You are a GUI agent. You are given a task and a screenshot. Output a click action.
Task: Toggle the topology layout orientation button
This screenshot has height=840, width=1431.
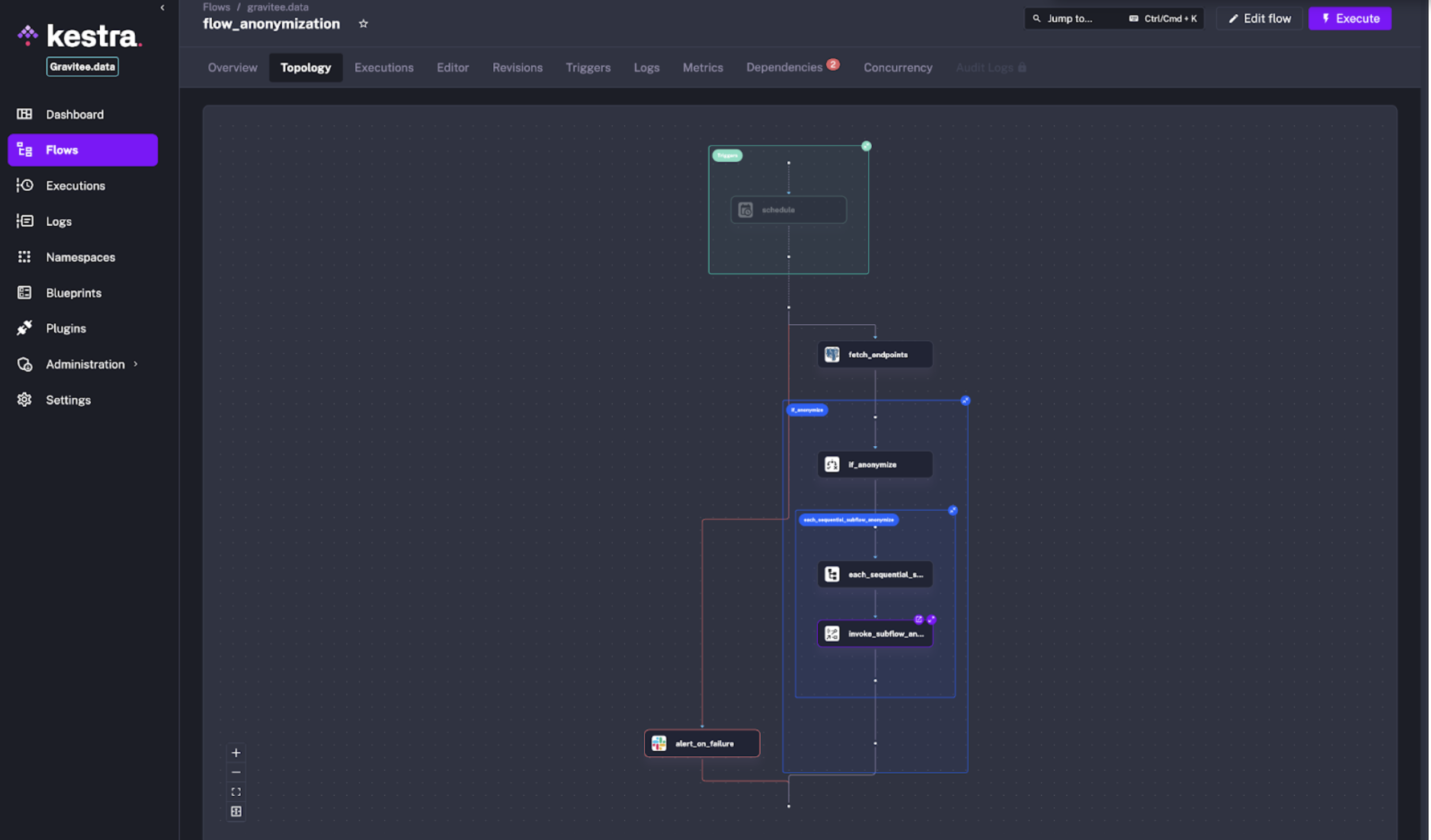236,812
